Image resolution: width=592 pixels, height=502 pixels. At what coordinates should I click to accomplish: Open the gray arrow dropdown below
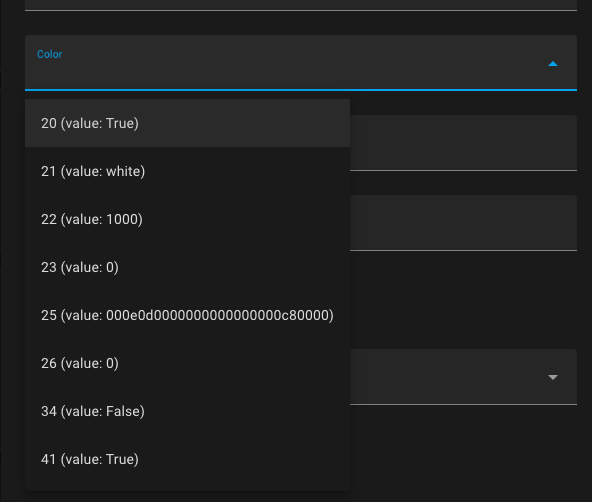[553, 377]
